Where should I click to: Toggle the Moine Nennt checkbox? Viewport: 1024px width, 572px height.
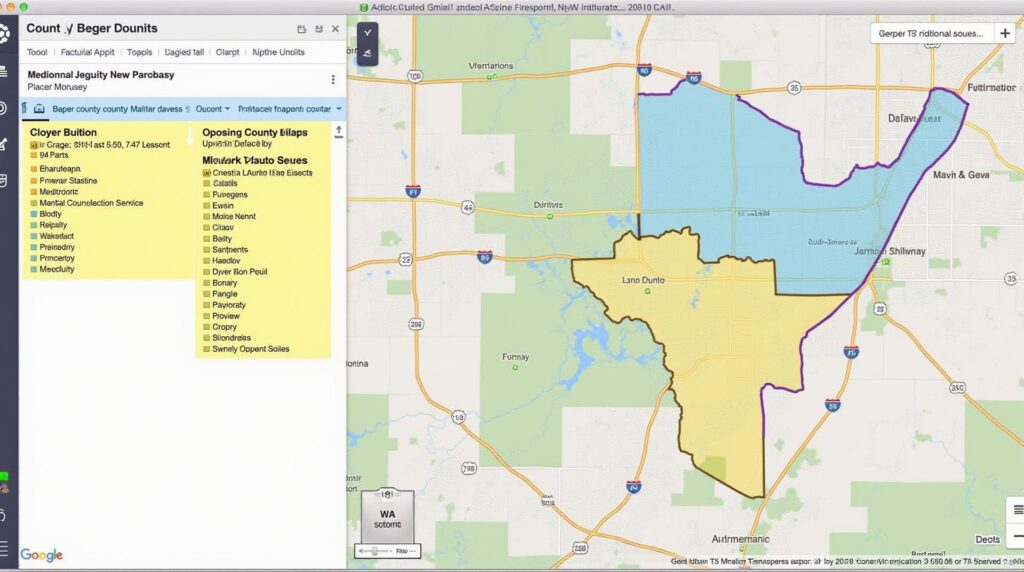[206, 217]
